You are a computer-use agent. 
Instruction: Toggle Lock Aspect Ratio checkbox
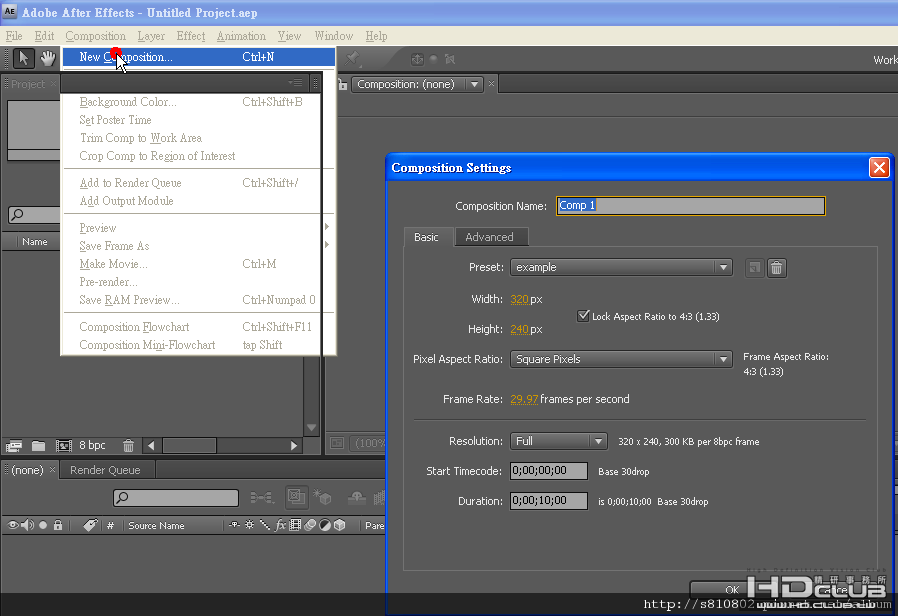(x=583, y=316)
